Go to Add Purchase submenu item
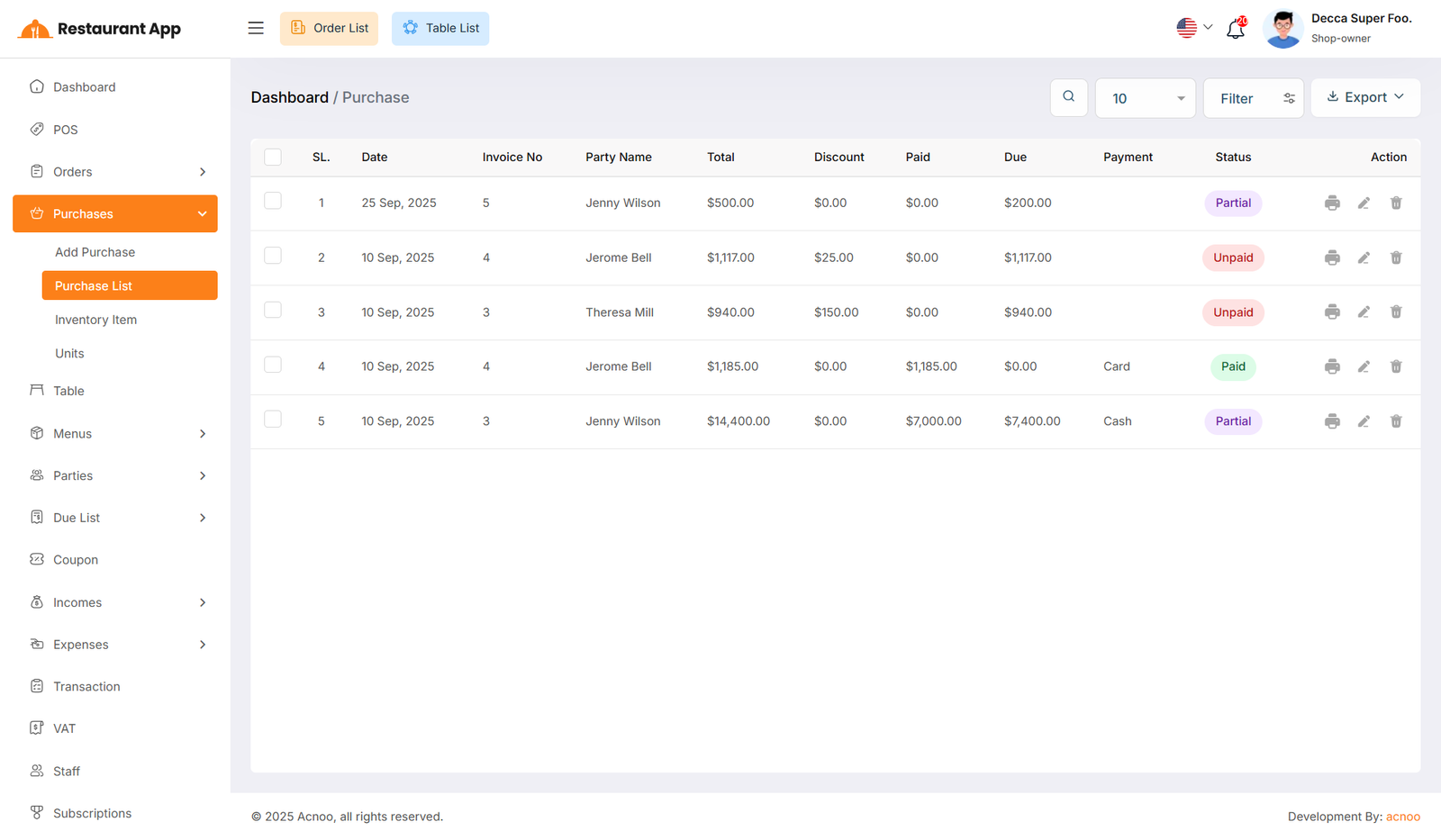Screen dimensions: 1441x840 tap(95, 252)
